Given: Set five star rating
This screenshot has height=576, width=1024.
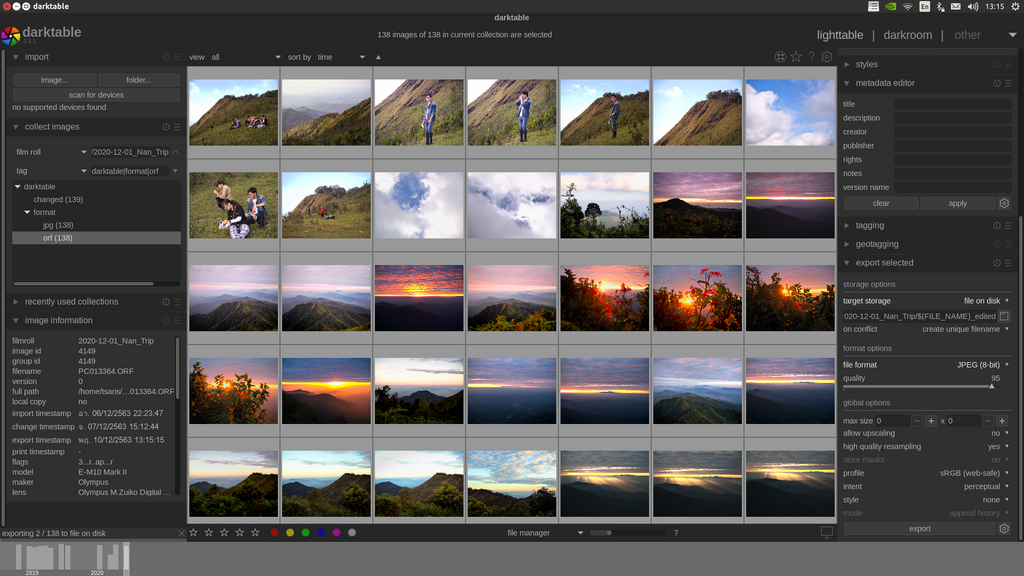Looking at the screenshot, I should (255, 533).
